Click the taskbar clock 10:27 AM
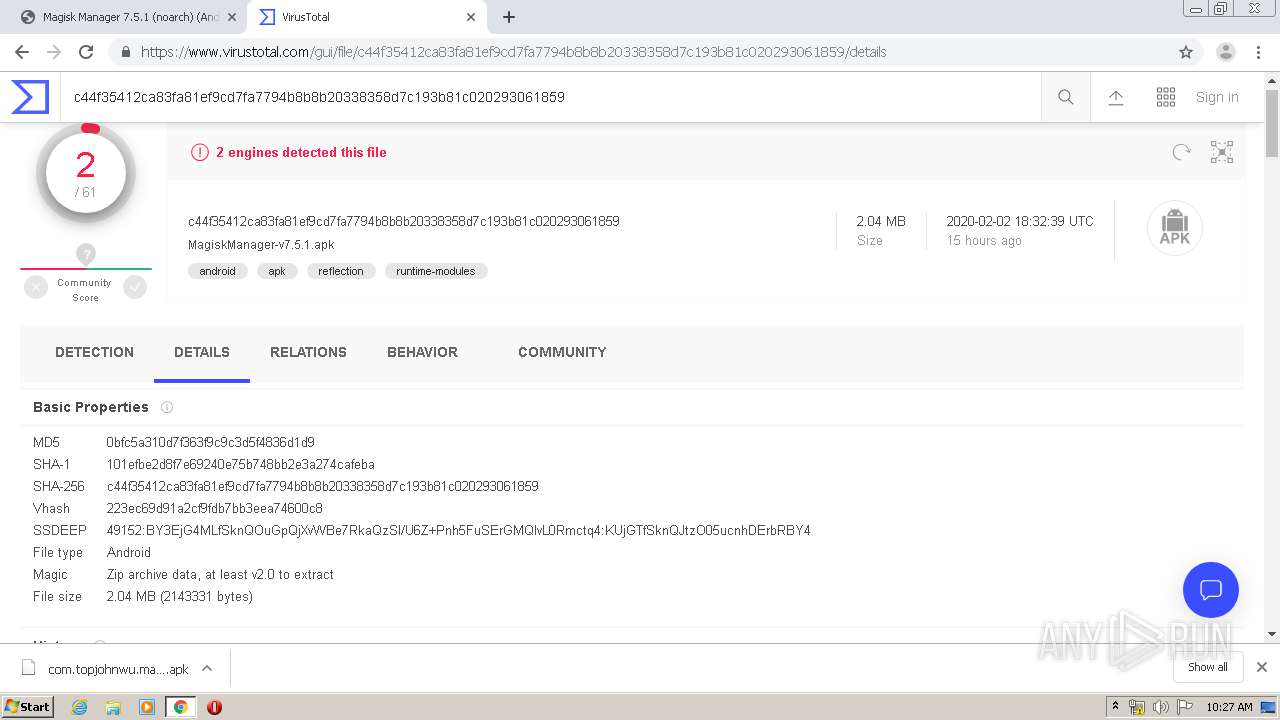Screen dimensions: 1280x720 click(1229, 707)
